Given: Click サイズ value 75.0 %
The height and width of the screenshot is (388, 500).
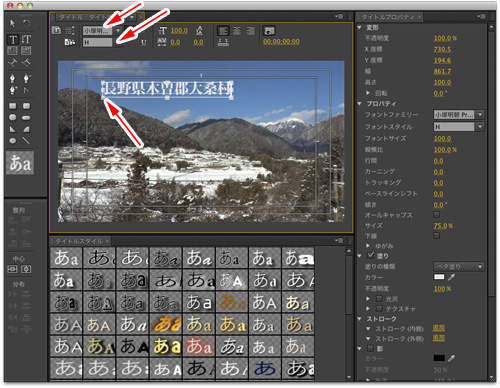Looking at the screenshot, I should 443,226.
